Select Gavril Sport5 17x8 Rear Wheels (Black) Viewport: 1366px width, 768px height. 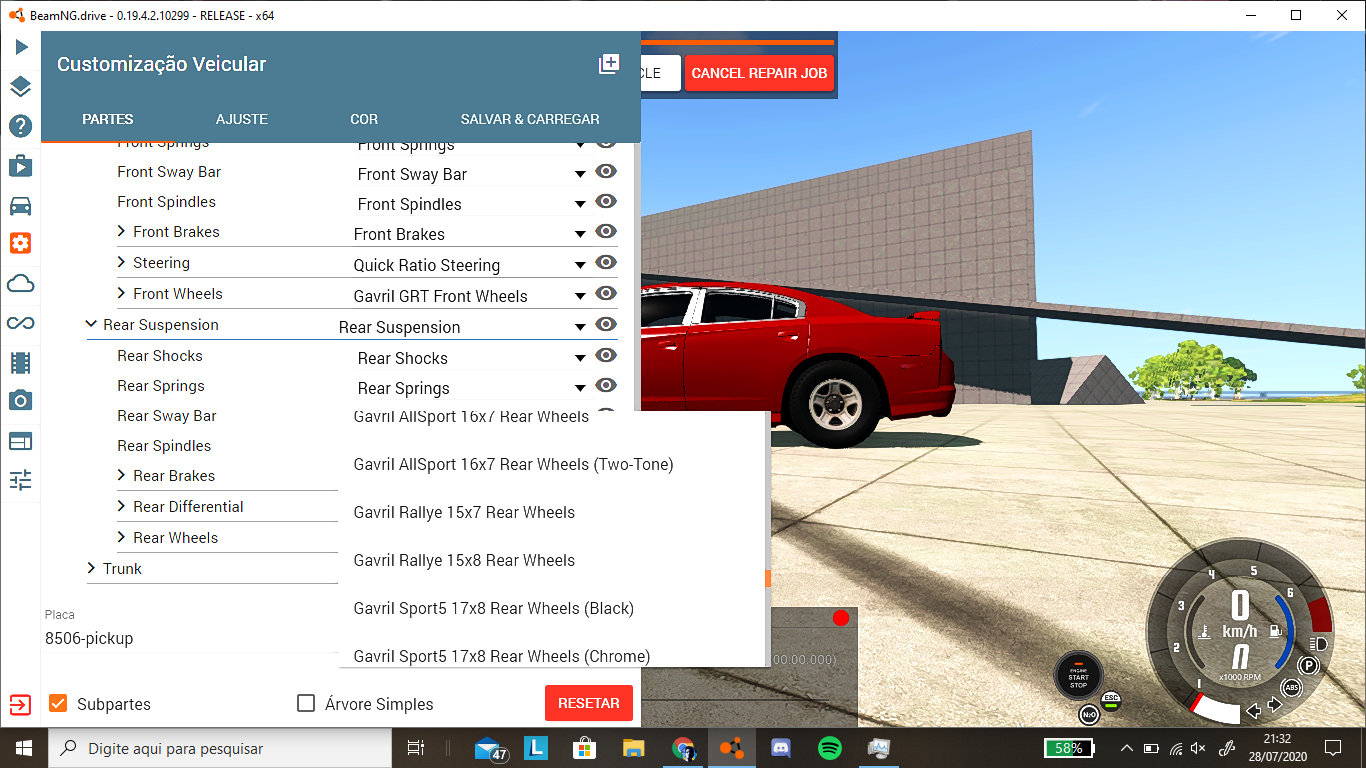pos(553,608)
